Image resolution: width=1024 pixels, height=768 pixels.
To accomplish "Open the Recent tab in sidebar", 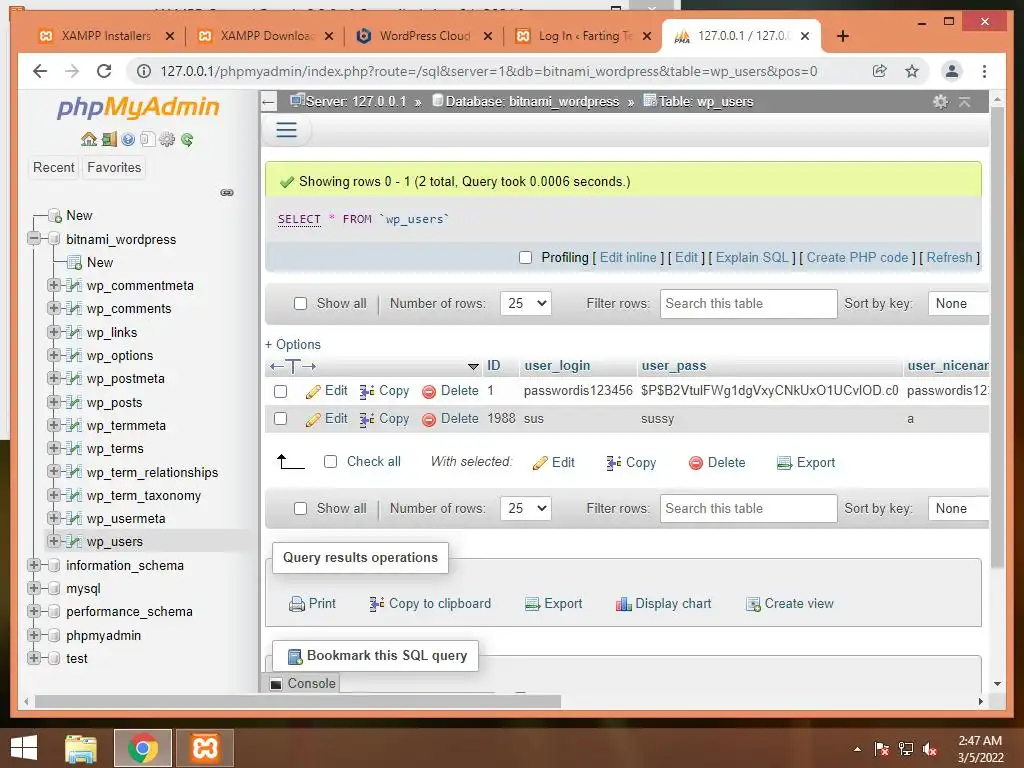I will 54,168.
